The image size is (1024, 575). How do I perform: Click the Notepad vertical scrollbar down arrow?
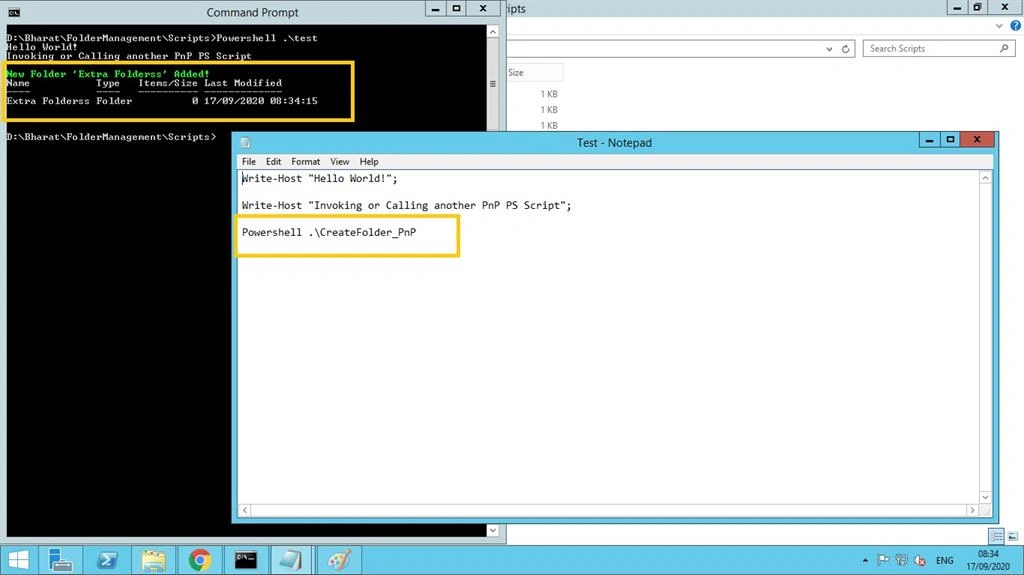pyautogui.click(x=985, y=497)
